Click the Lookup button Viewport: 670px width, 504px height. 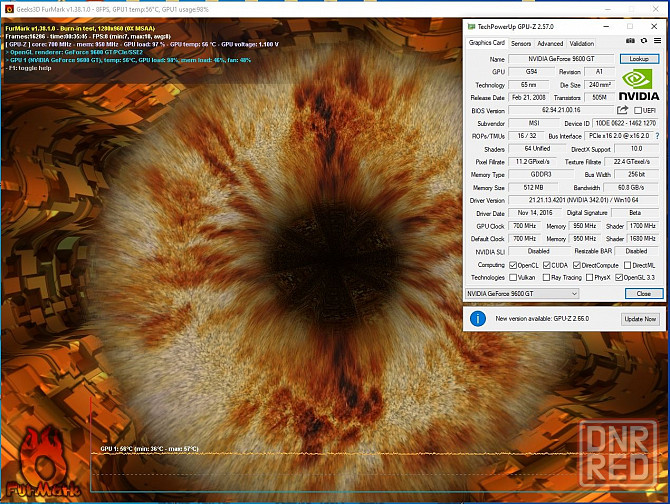(639, 59)
